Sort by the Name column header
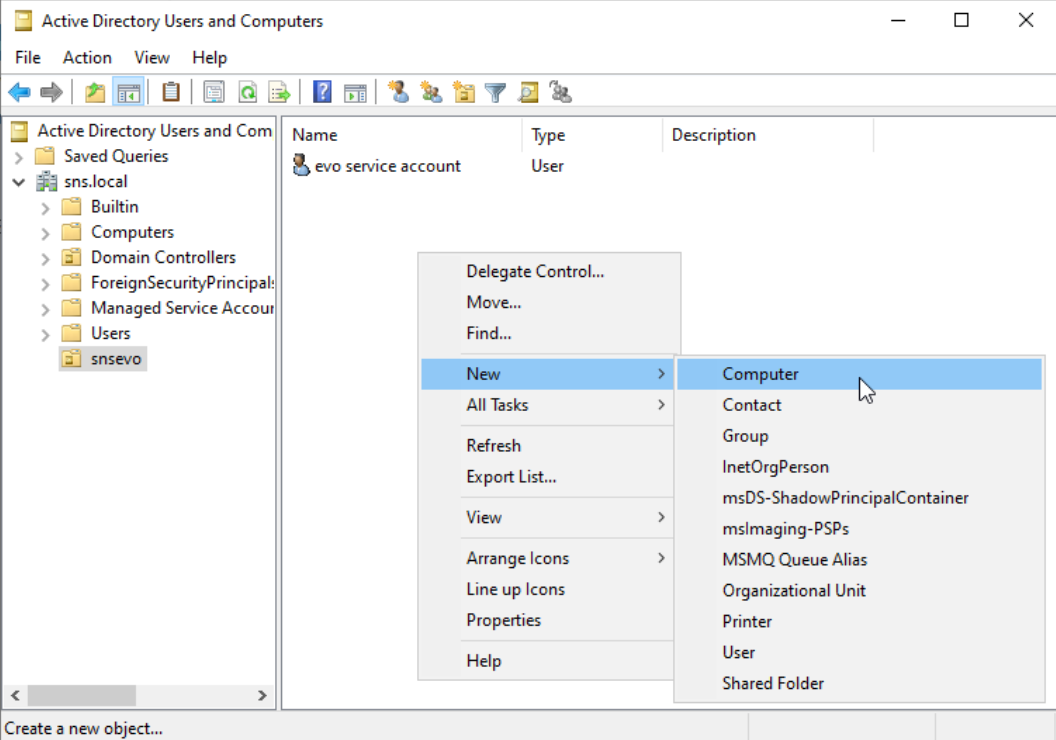This screenshot has height=740, width=1056. (405, 135)
